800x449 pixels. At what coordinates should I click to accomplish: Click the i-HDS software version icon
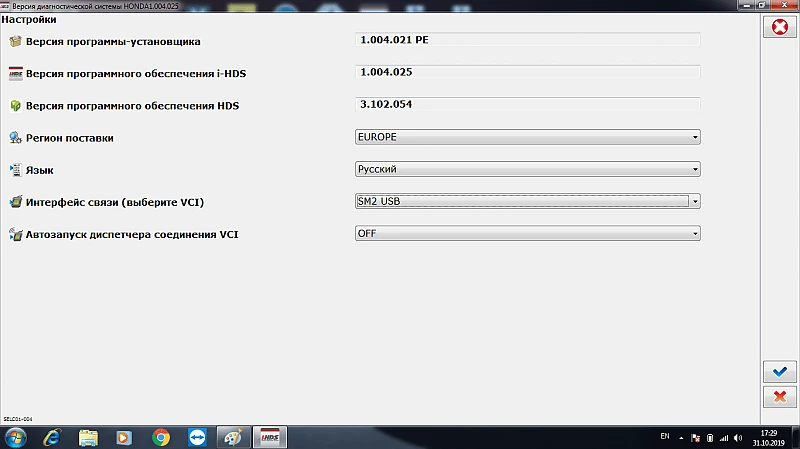coord(15,73)
